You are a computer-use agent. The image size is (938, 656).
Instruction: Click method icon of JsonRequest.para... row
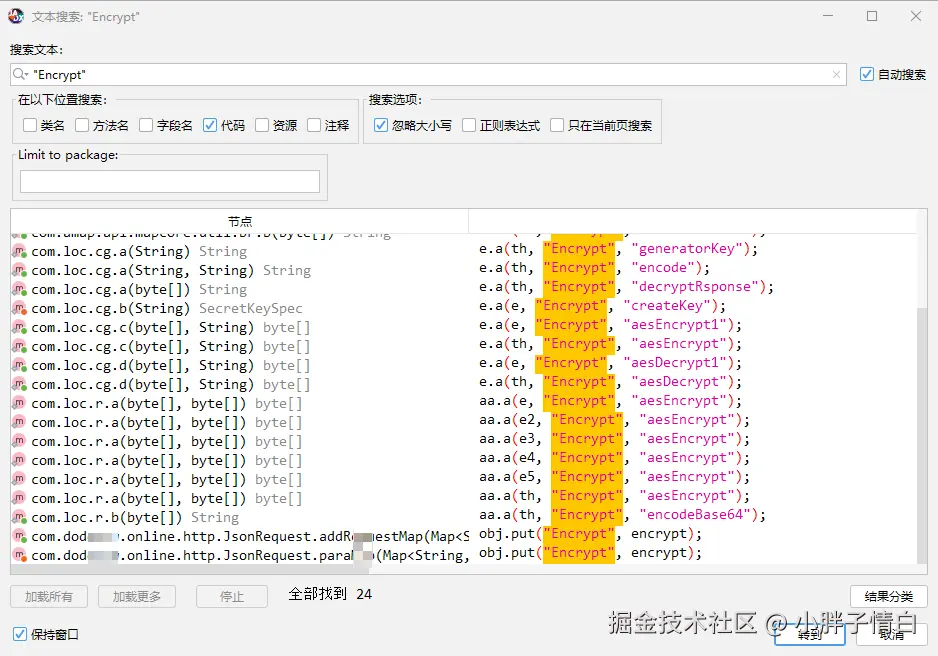(20, 556)
